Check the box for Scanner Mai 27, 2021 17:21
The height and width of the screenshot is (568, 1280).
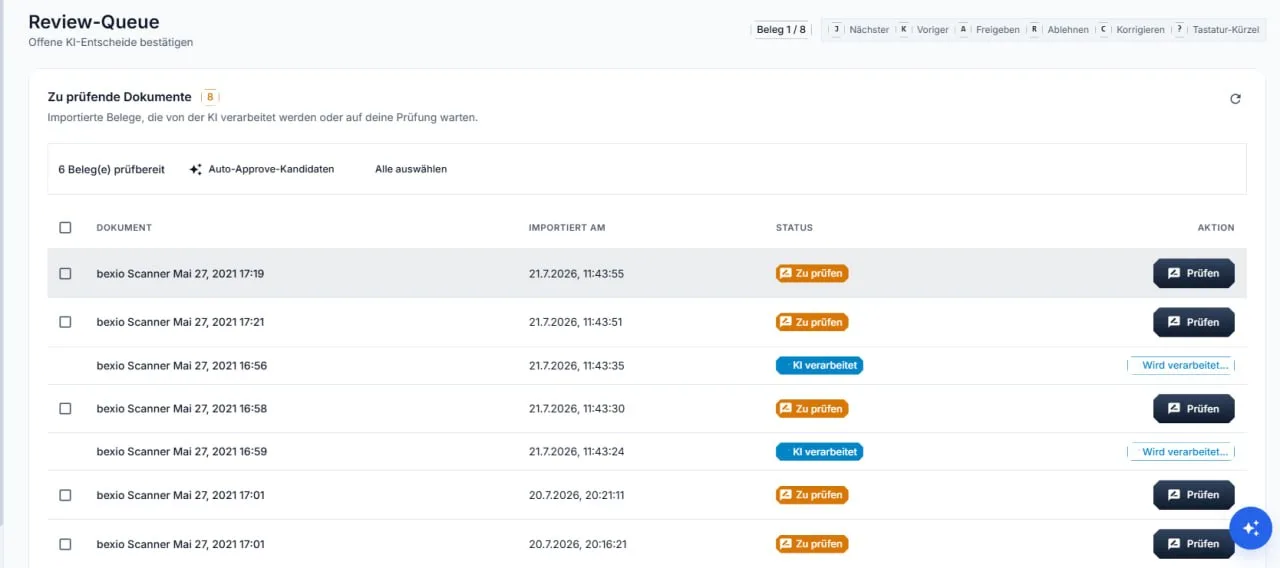tap(65, 322)
